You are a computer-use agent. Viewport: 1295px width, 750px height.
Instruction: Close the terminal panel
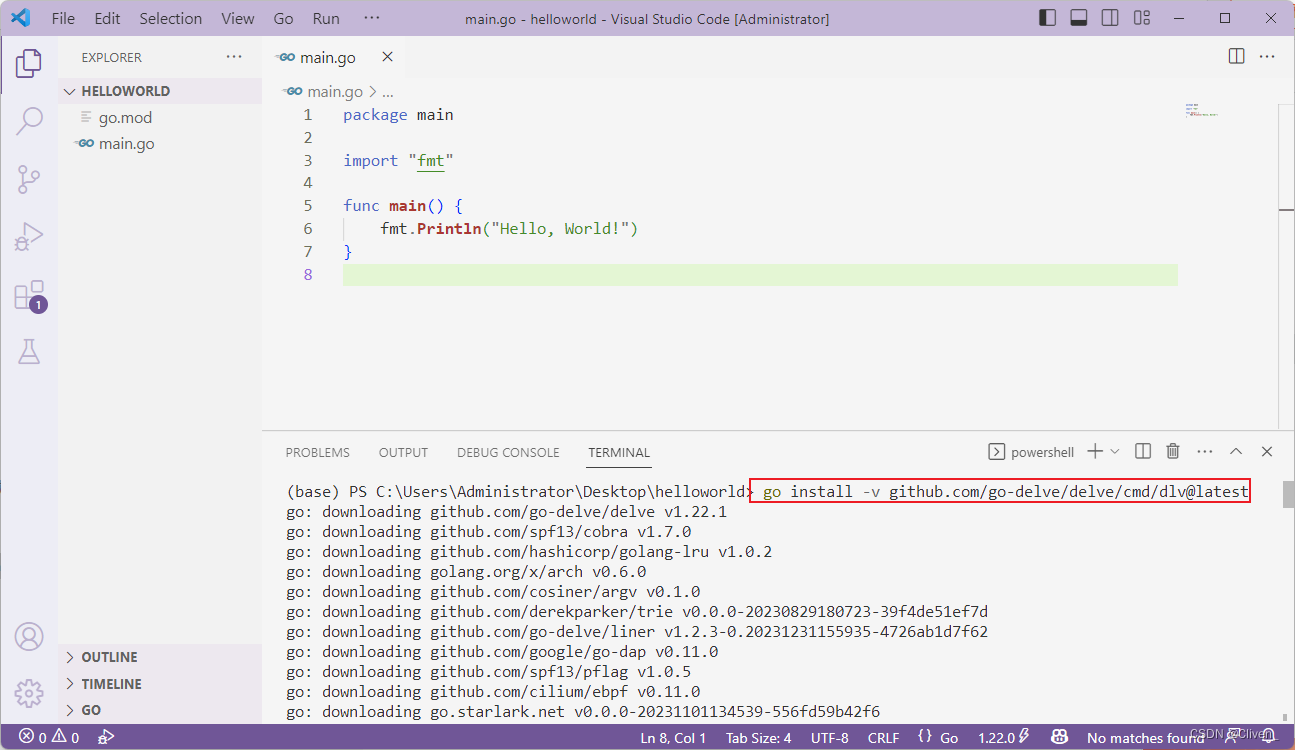pyautogui.click(x=1267, y=452)
